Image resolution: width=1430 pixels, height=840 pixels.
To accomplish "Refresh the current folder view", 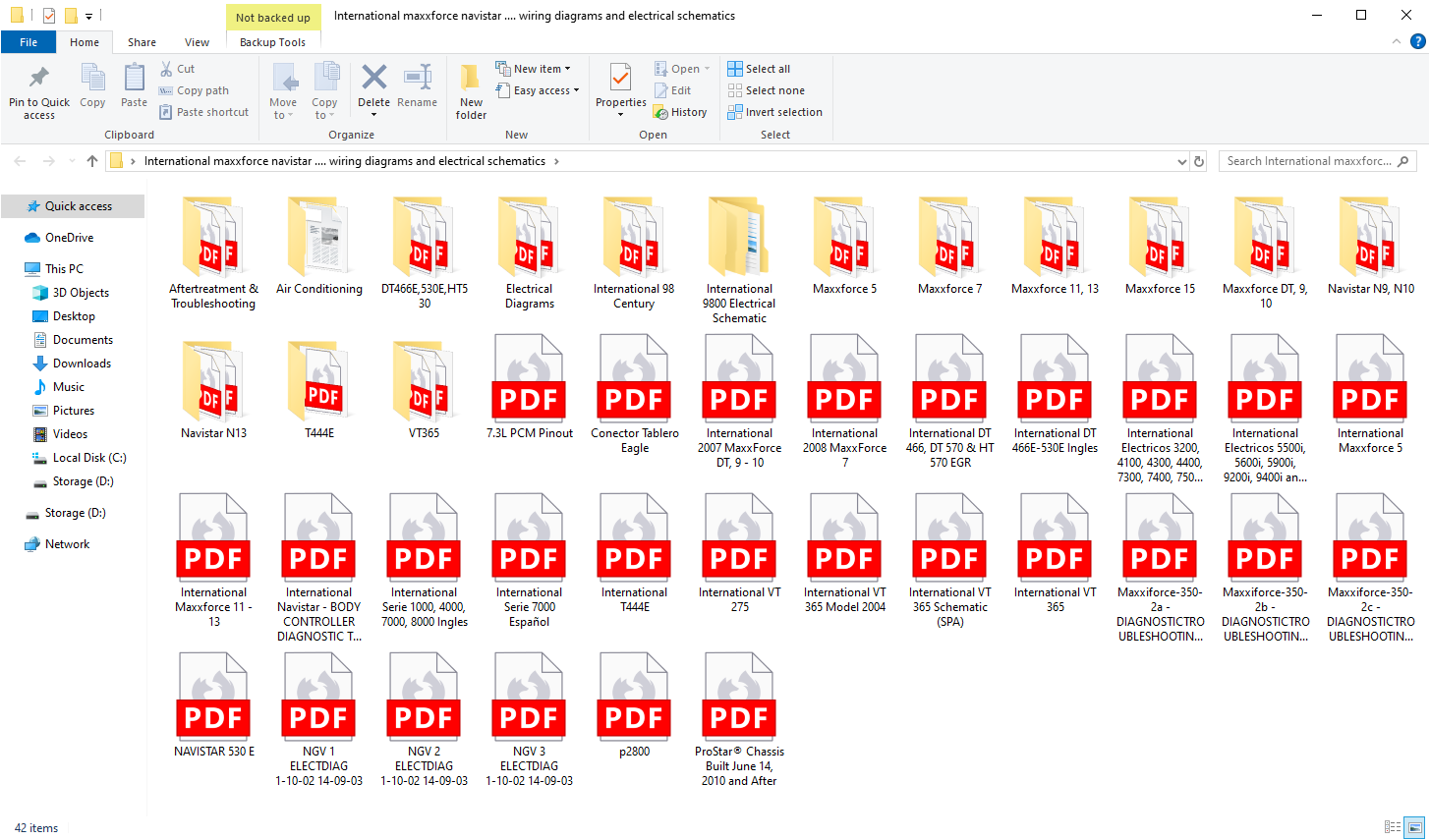I will pyautogui.click(x=1199, y=161).
